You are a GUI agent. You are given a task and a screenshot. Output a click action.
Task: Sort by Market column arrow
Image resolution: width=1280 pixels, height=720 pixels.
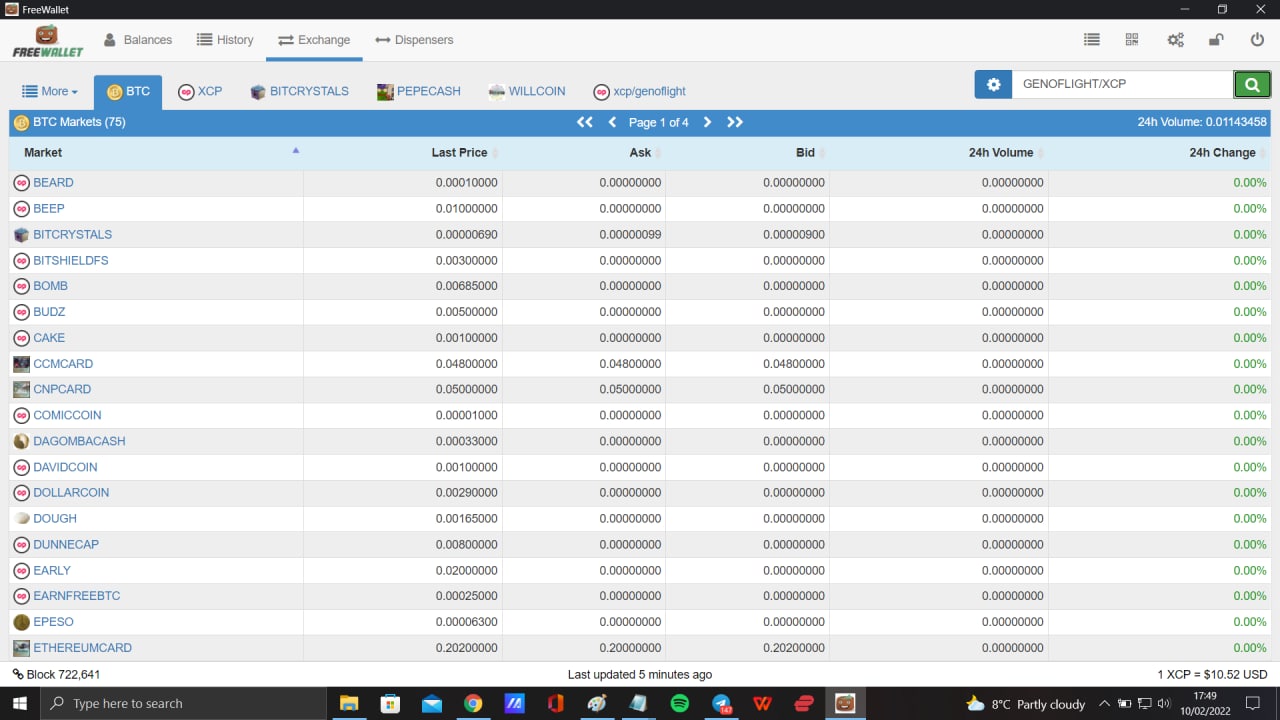pos(295,151)
